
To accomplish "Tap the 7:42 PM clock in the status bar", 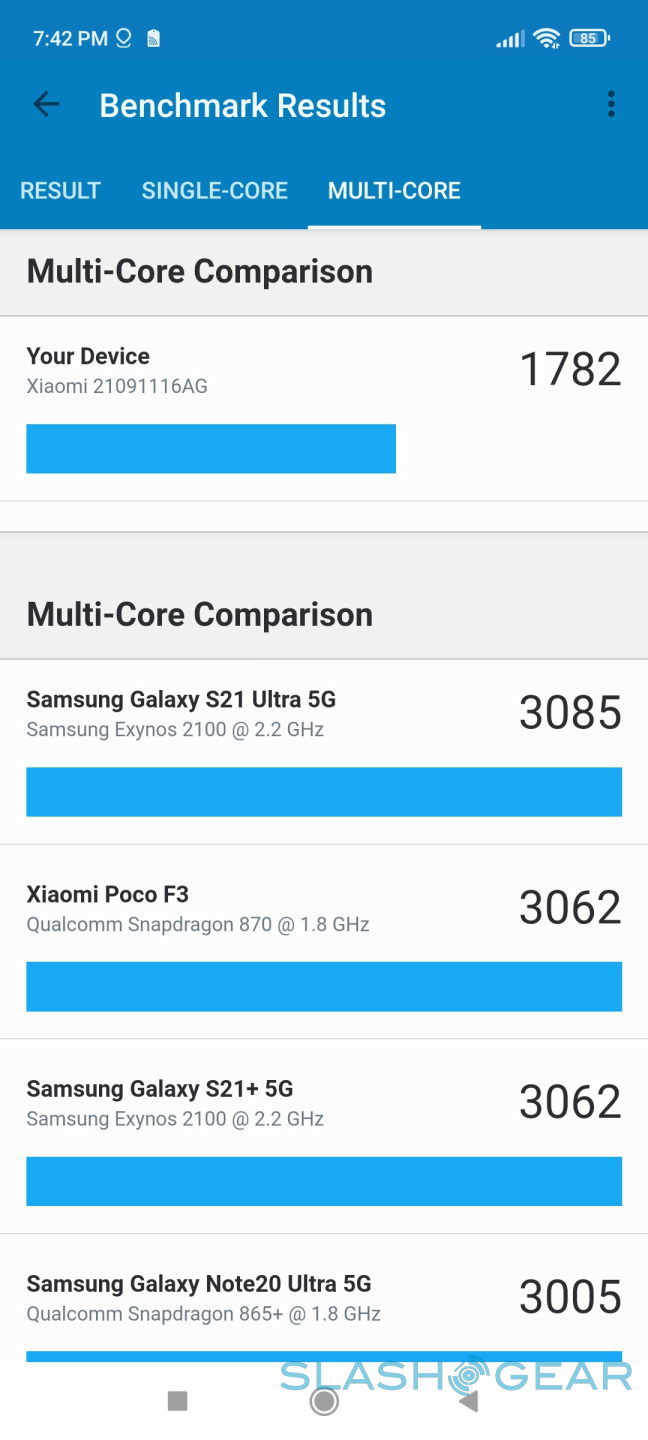I will (x=70, y=39).
